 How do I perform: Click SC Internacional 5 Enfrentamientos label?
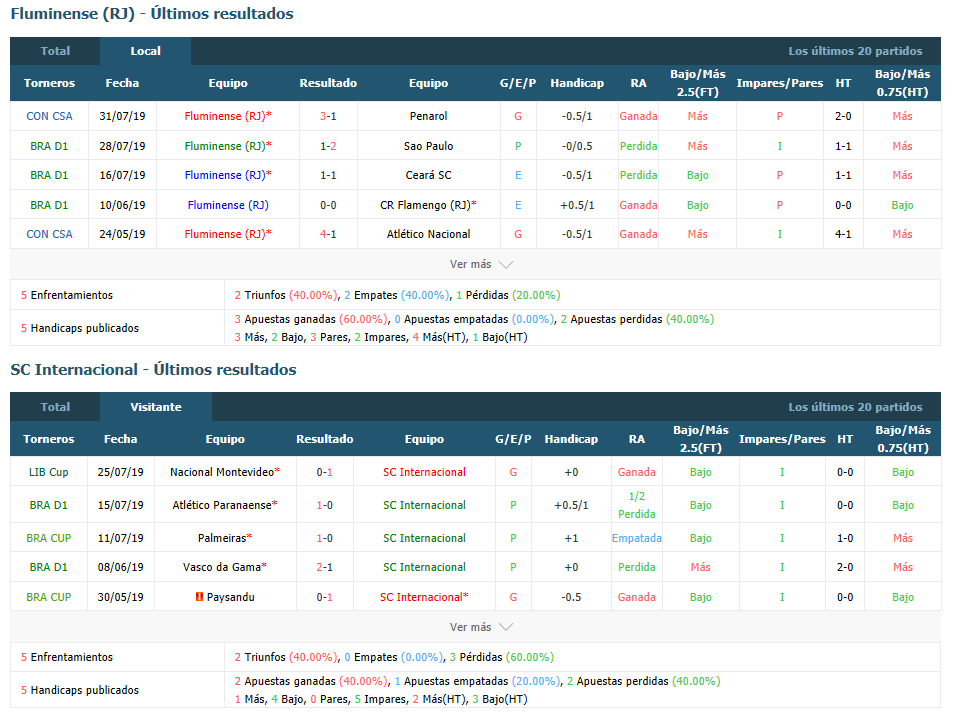pos(67,657)
